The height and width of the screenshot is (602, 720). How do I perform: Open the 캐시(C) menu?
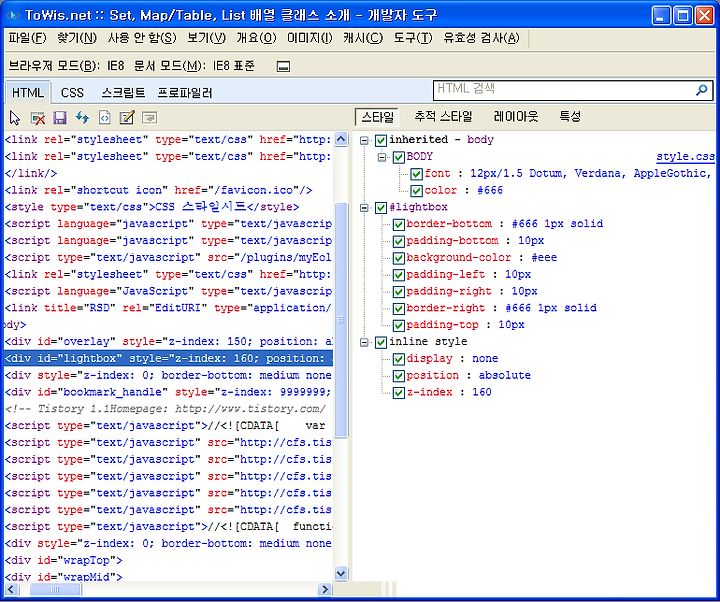[x=363, y=38]
